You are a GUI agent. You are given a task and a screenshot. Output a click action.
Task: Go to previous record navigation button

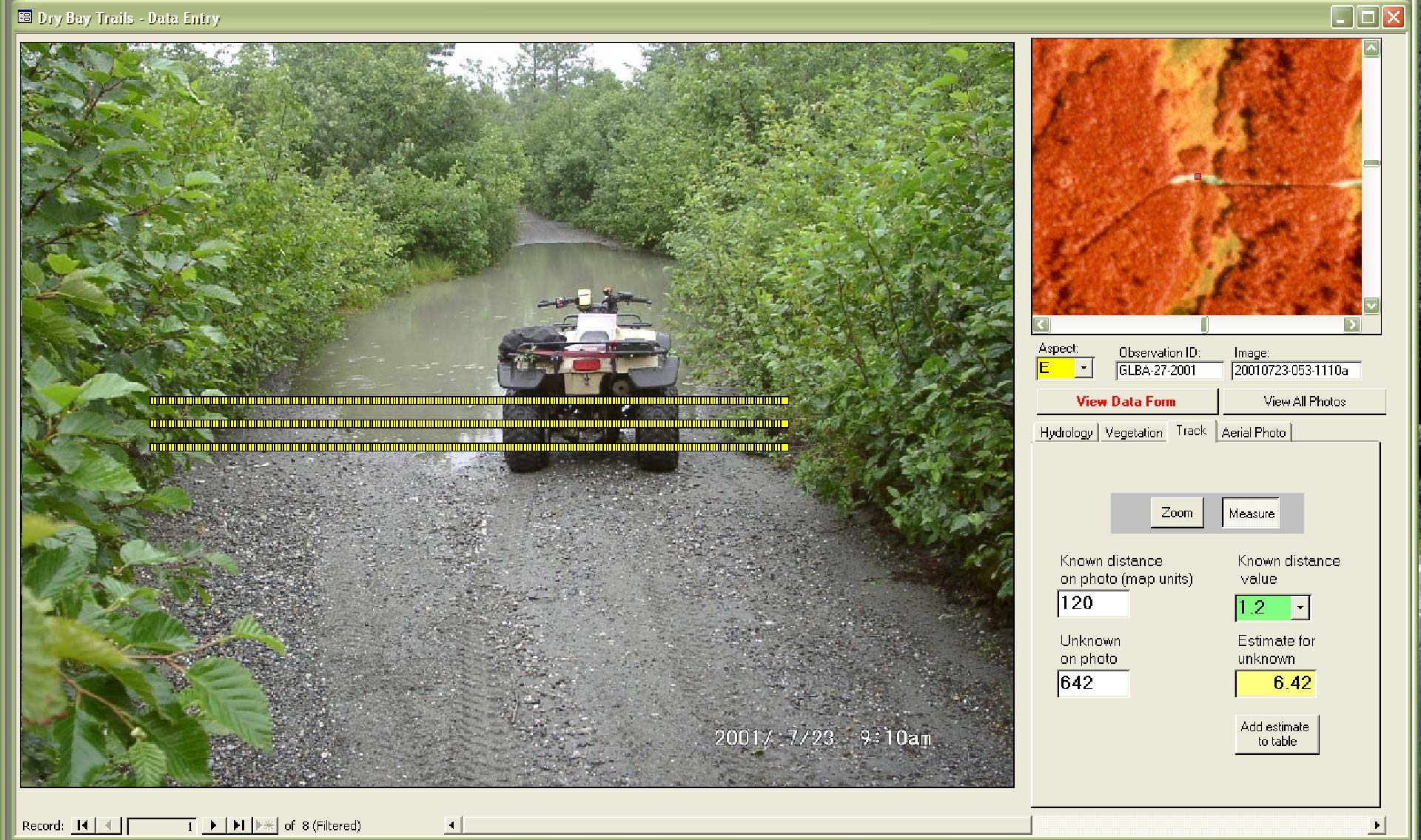109,824
